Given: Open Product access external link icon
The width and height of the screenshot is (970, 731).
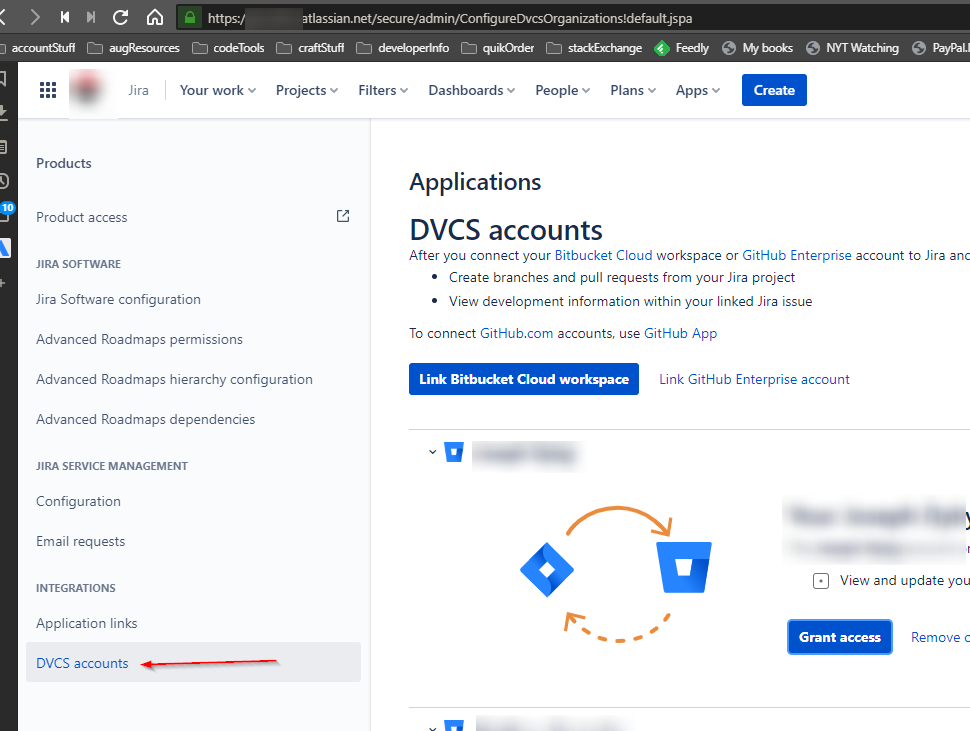Looking at the screenshot, I should pos(343,216).
